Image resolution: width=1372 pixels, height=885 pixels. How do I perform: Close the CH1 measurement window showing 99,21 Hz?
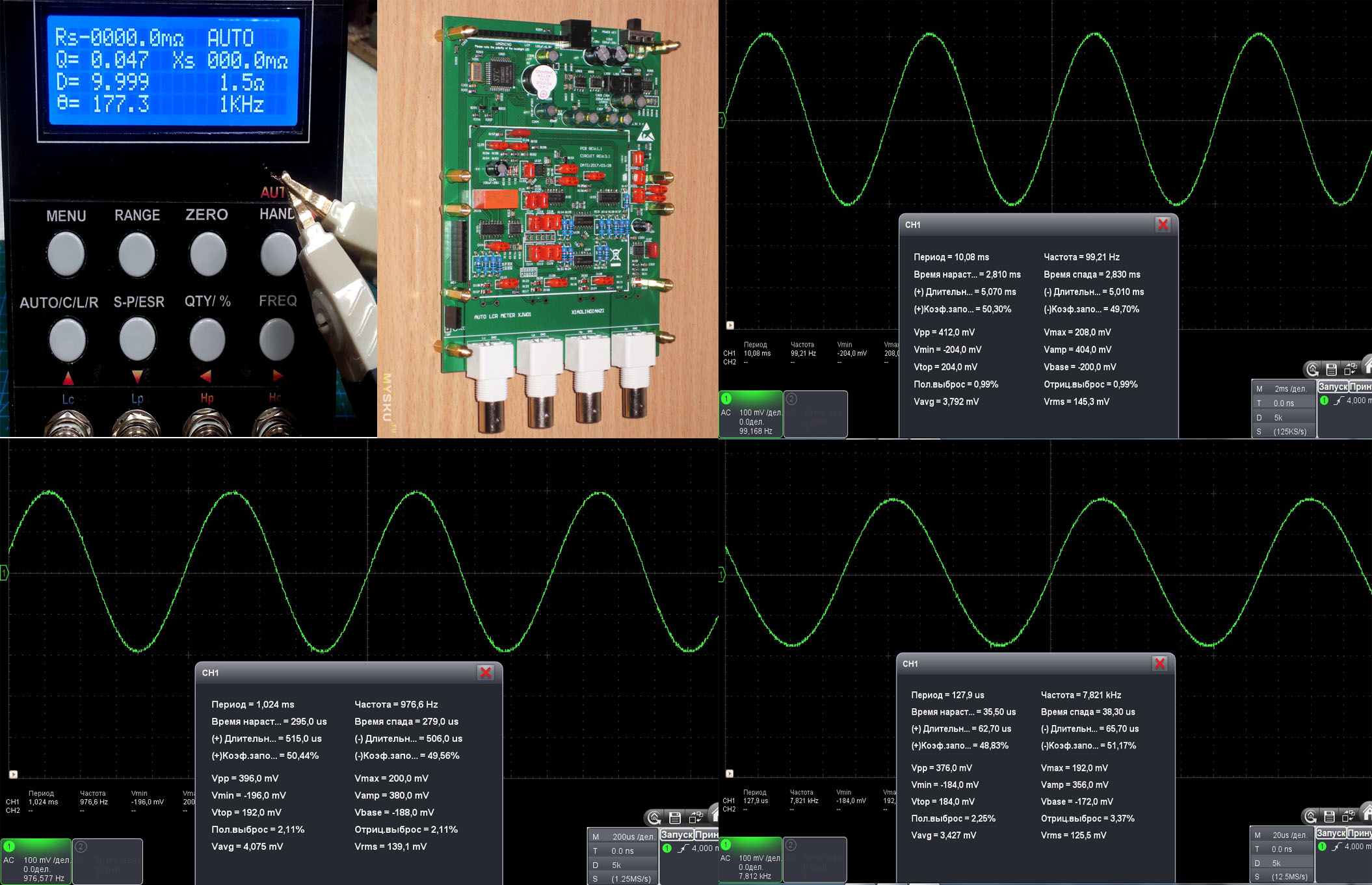pyautogui.click(x=1163, y=224)
